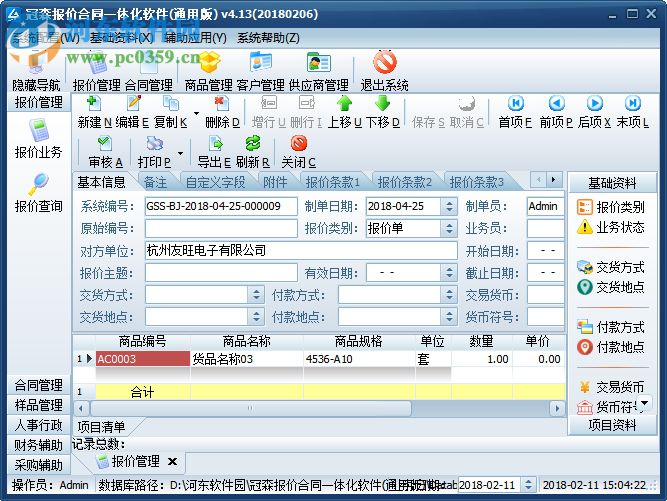Select the 项目清单 bottom tab
667x501 pixels.
point(101,427)
